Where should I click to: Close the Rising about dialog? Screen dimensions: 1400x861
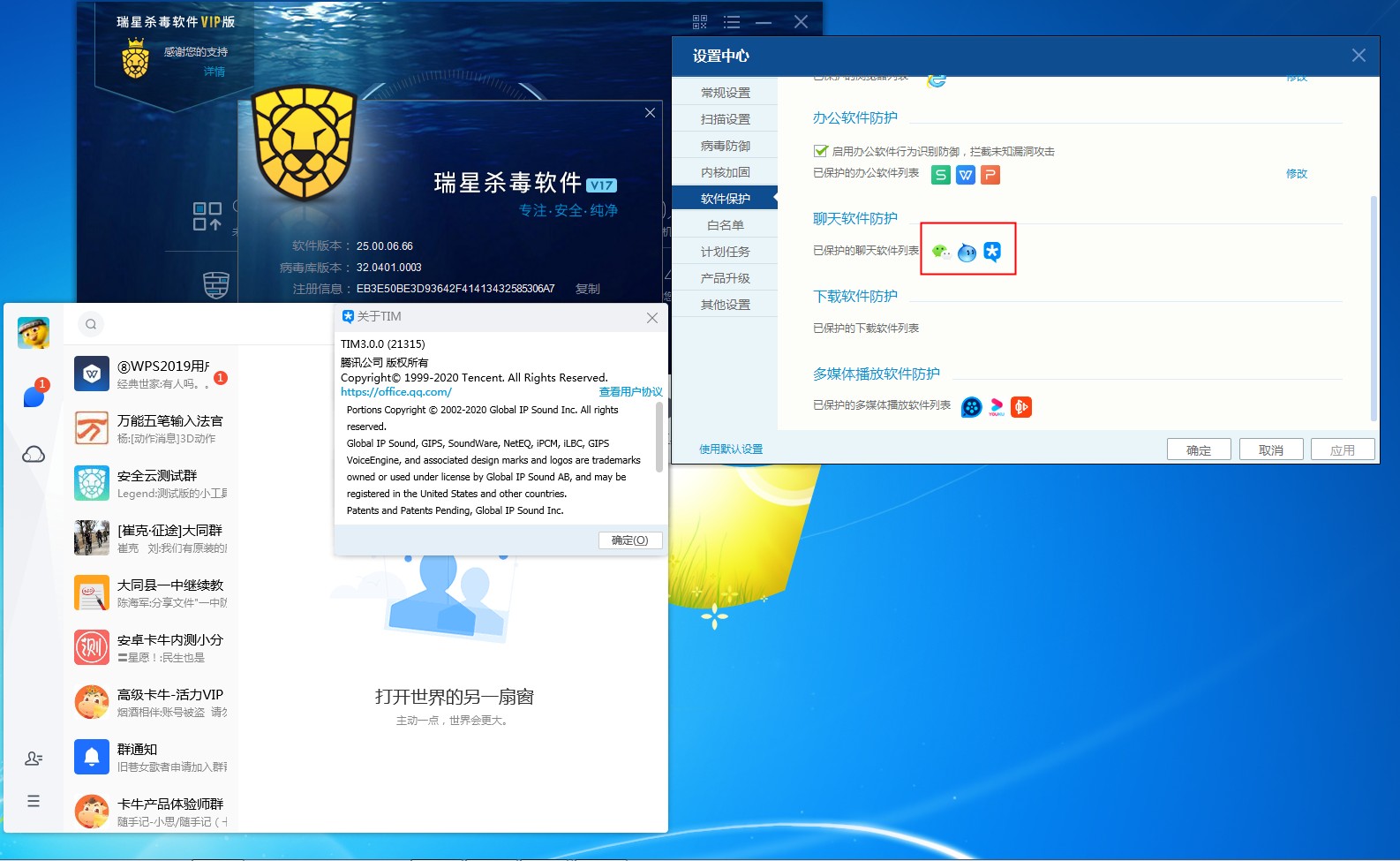(650, 113)
